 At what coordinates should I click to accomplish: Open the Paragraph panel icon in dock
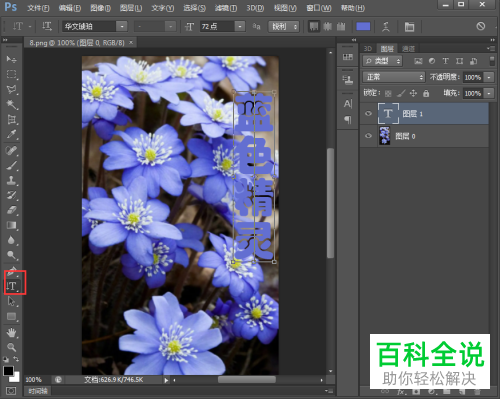point(348,119)
